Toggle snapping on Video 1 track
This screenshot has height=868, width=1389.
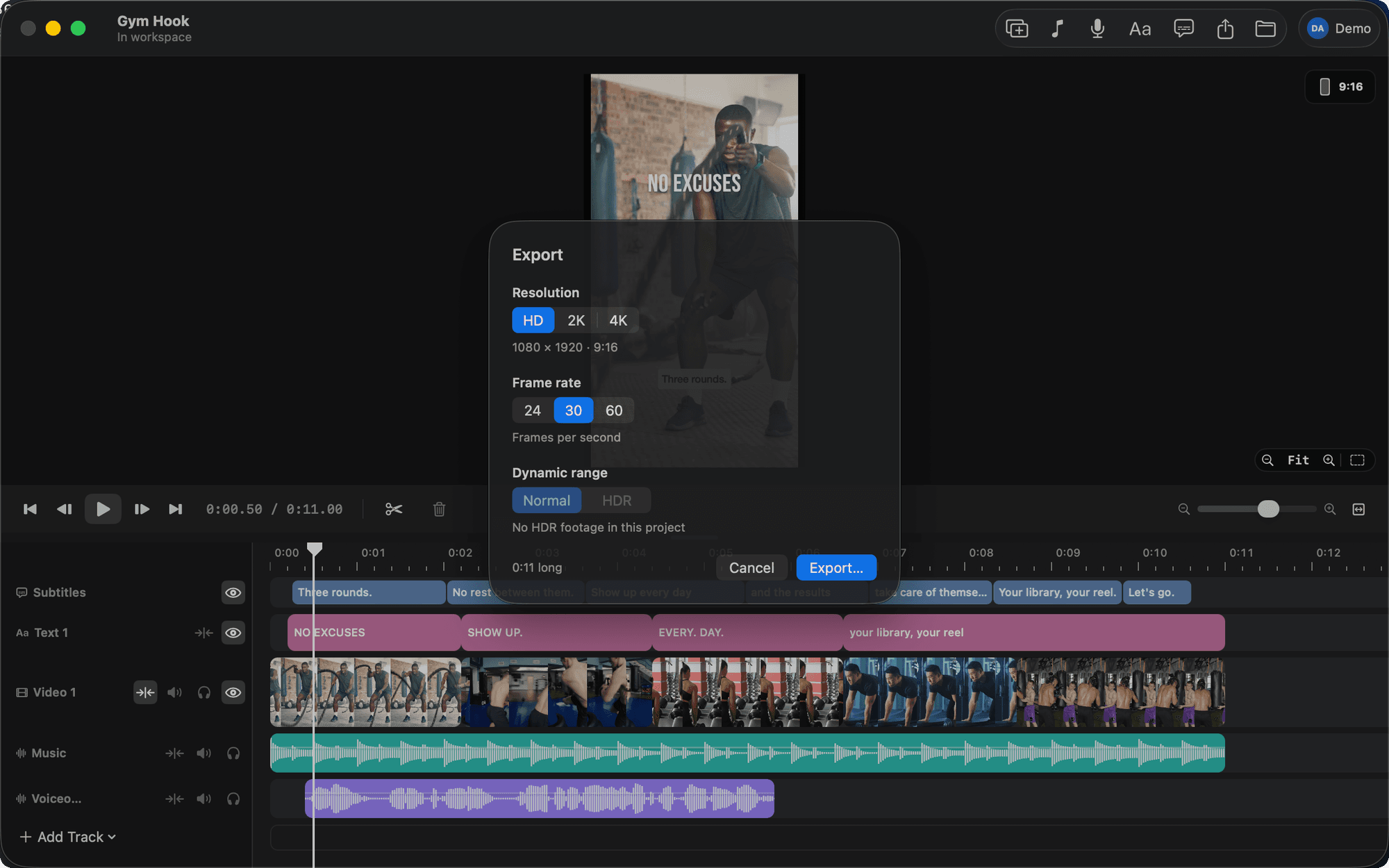[x=145, y=692]
